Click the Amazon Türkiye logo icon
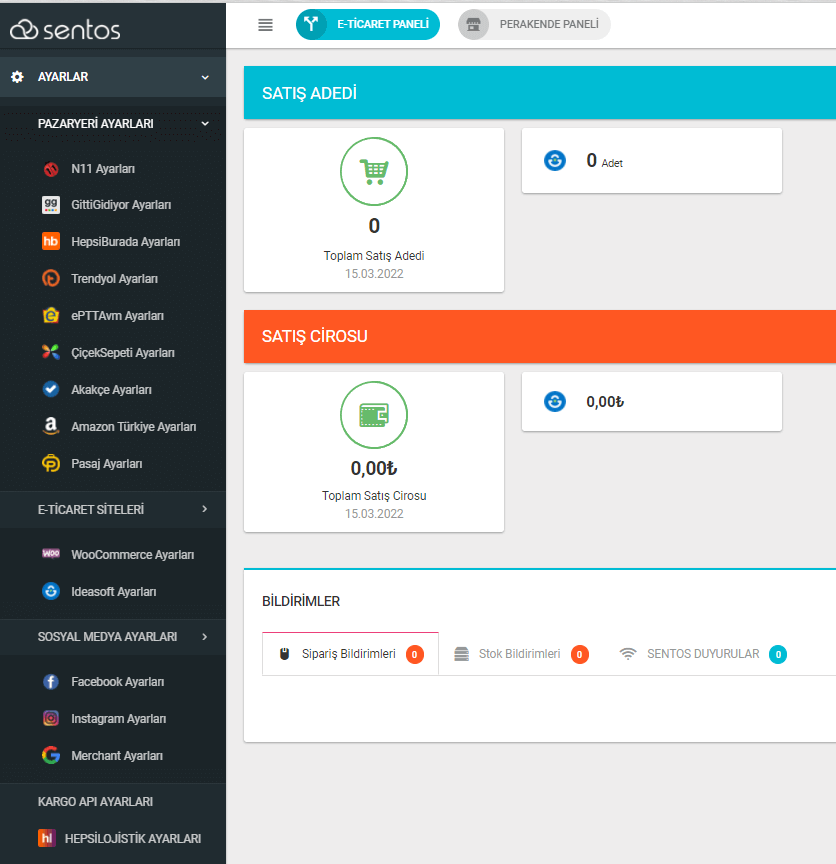The height and width of the screenshot is (864, 836). tap(51, 426)
